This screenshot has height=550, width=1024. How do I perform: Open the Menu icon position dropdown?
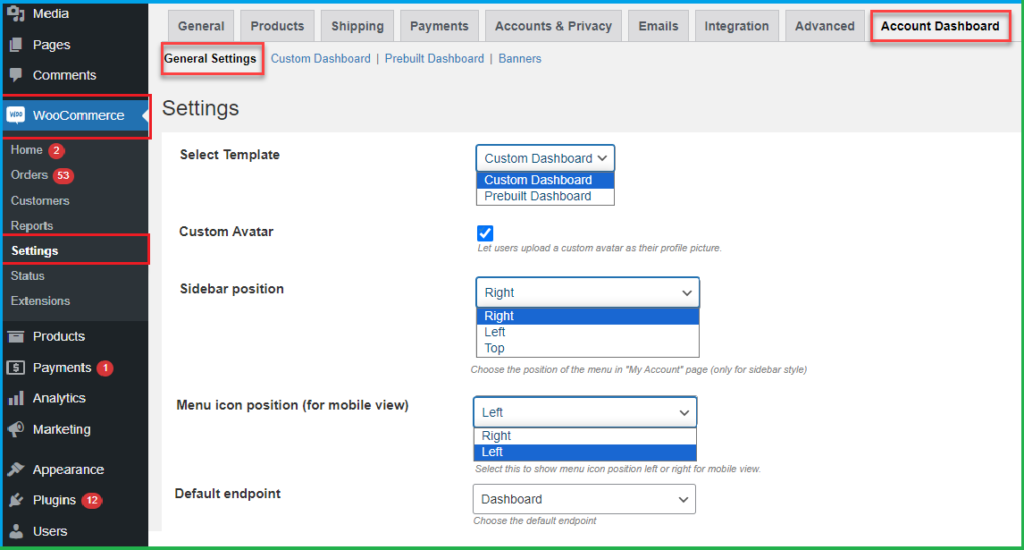click(x=585, y=412)
